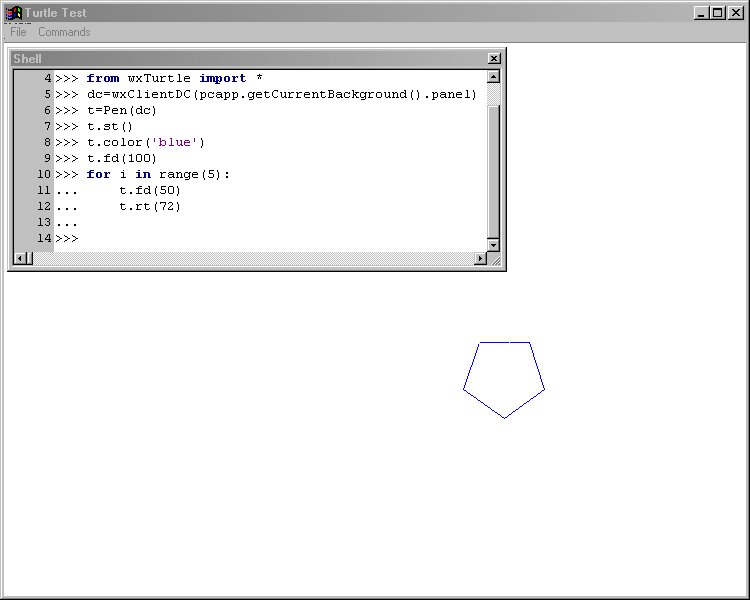Close the Shell panel
Viewport: 750px width, 600px height.
494,59
